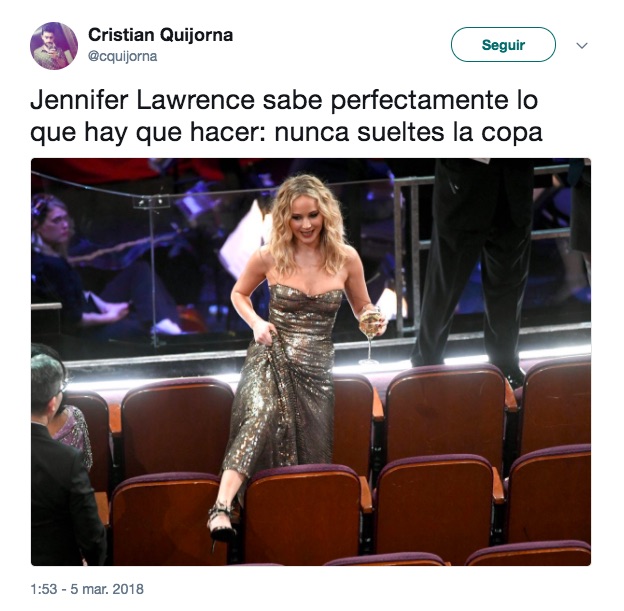Open the Cristian Quijorna display name link
Screen dimensions: 624x611
160,35
